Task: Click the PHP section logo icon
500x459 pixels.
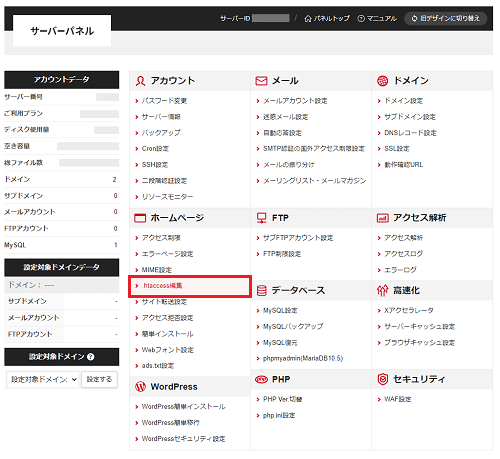Action: point(261,379)
